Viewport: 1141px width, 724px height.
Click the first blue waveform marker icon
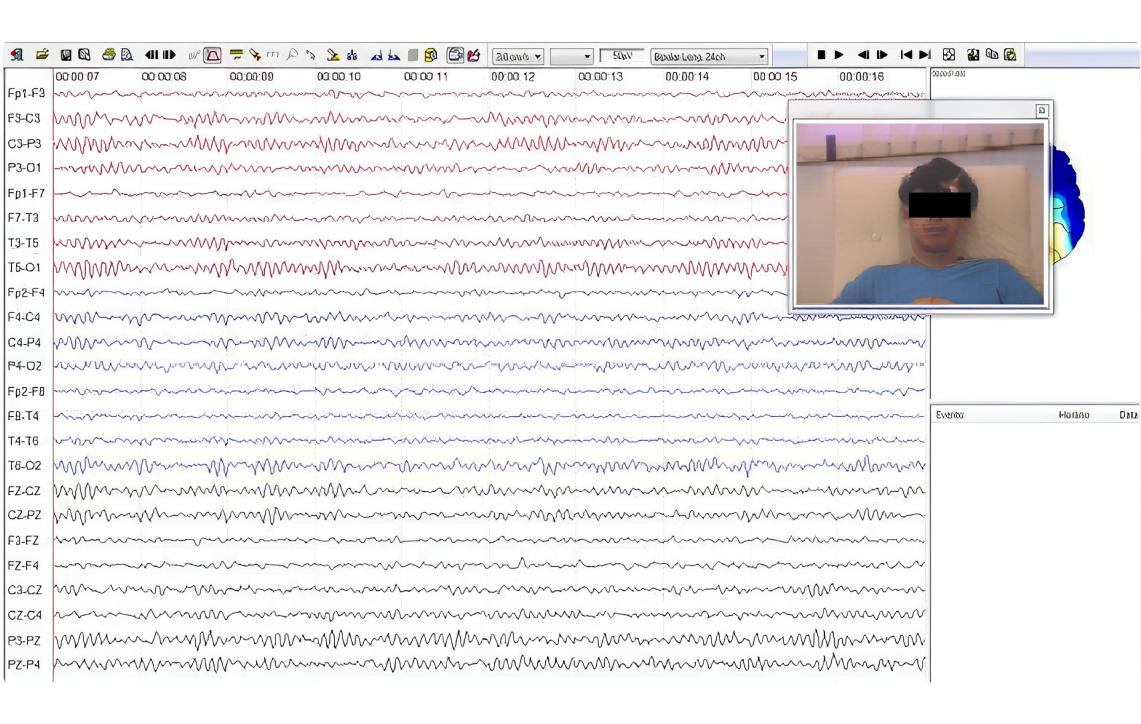pyautogui.click(x=376, y=55)
